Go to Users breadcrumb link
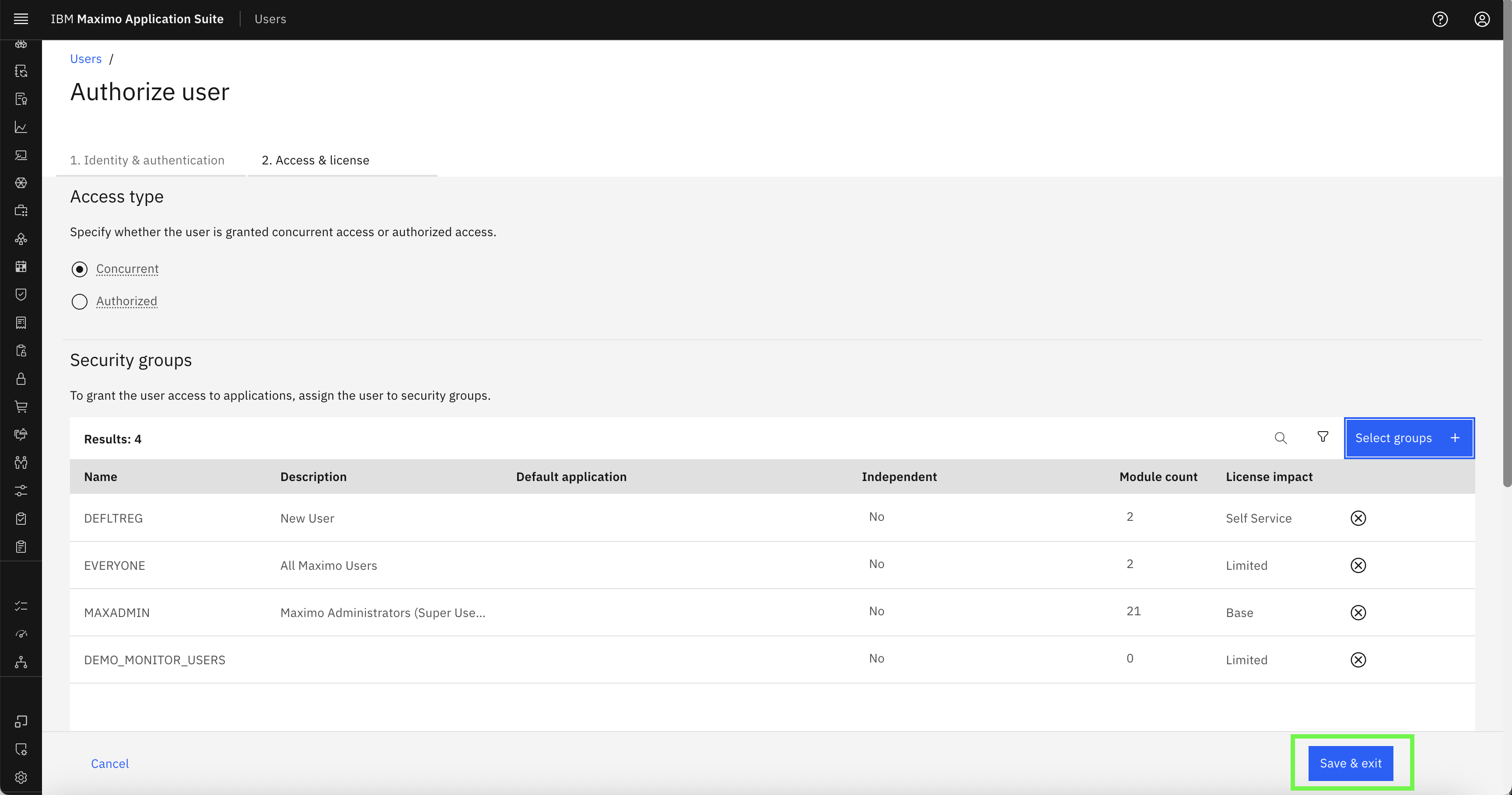 (x=86, y=59)
